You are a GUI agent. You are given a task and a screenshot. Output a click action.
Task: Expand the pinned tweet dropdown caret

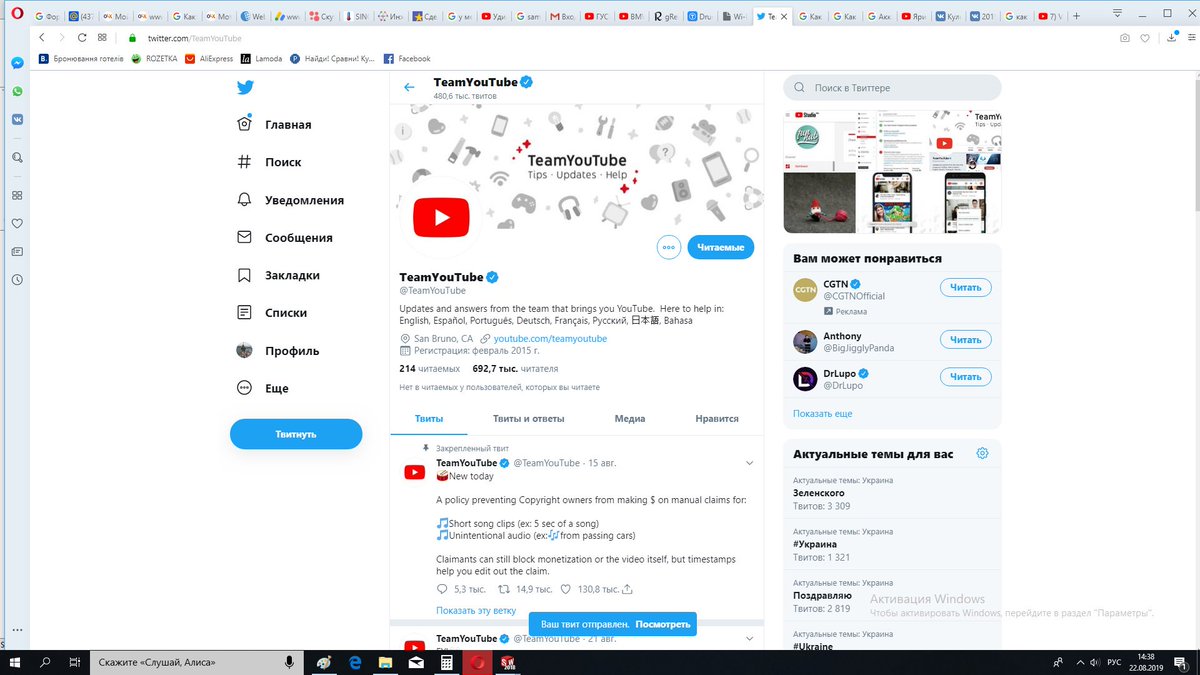pyautogui.click(x=750, y=463)
